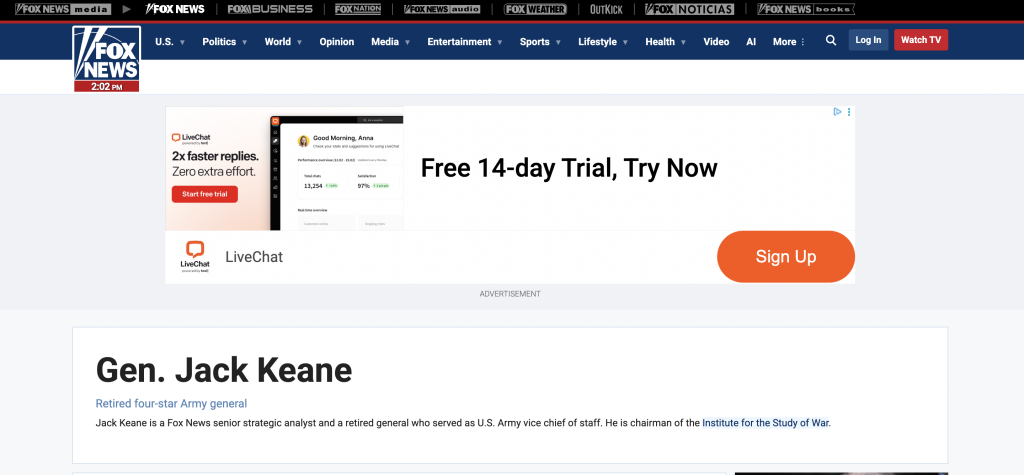Click the 2:02 PM time badge
The image size is (1024, 475).
(x=106, y=86)
